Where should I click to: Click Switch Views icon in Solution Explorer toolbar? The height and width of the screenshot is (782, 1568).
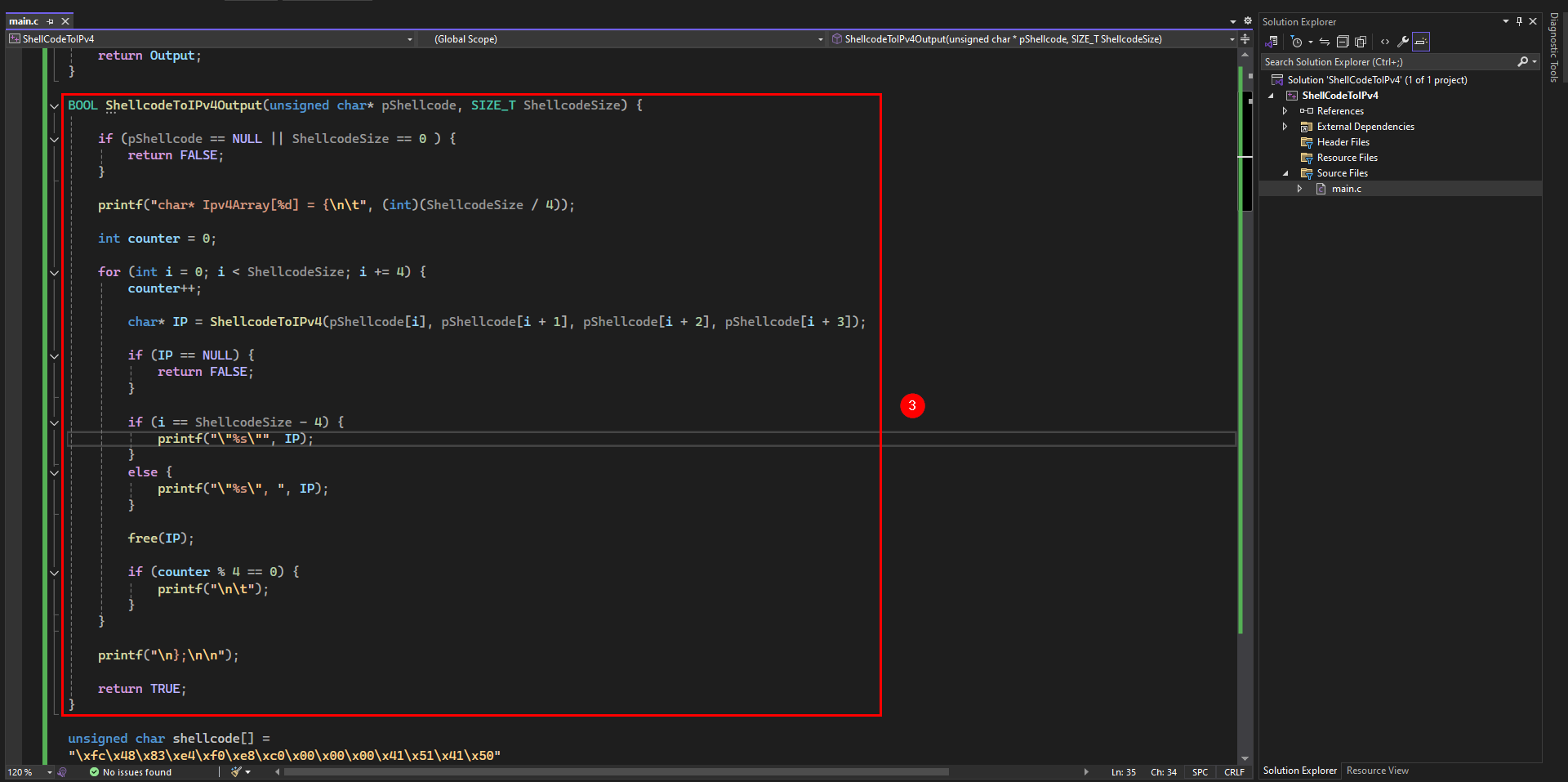coord(1272,42)
